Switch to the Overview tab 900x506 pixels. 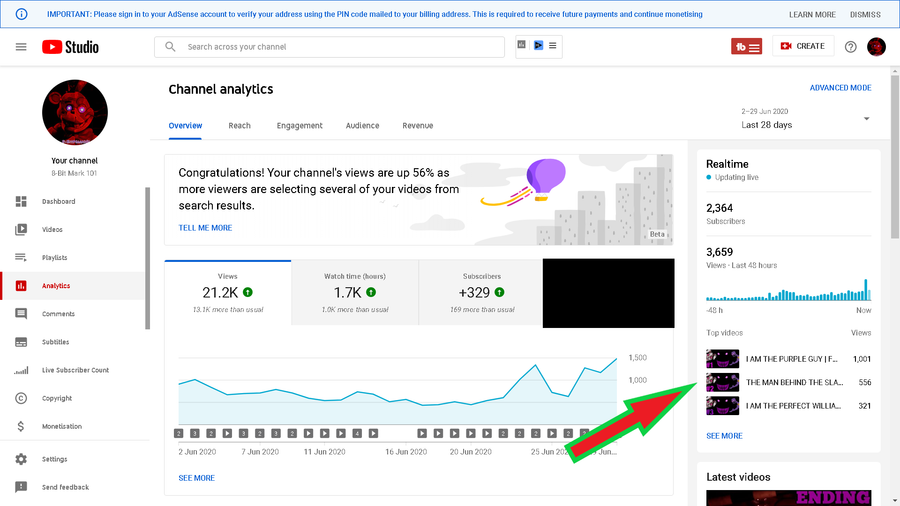[x=185, y=126]
